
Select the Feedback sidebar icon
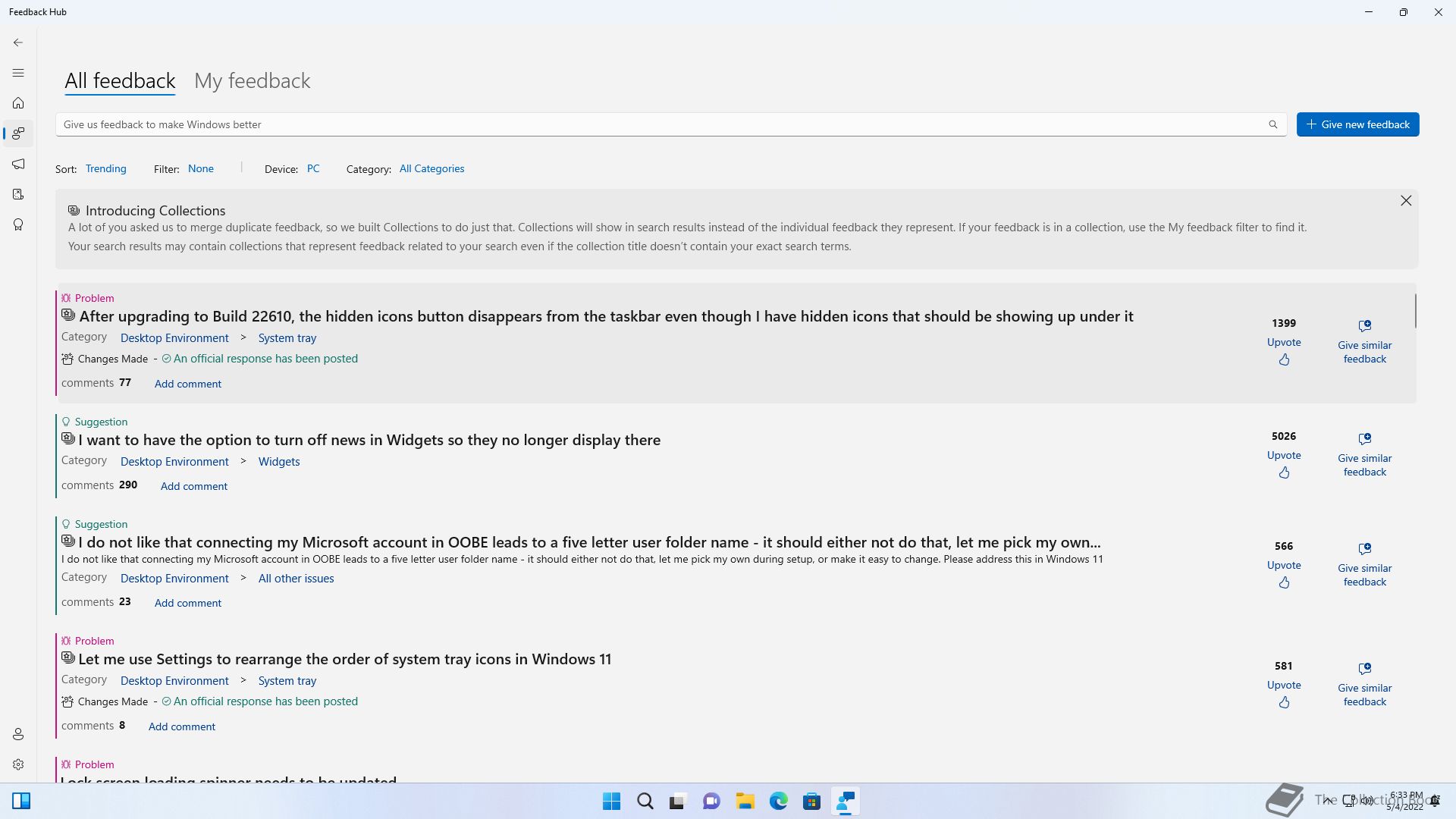point(18,133)
